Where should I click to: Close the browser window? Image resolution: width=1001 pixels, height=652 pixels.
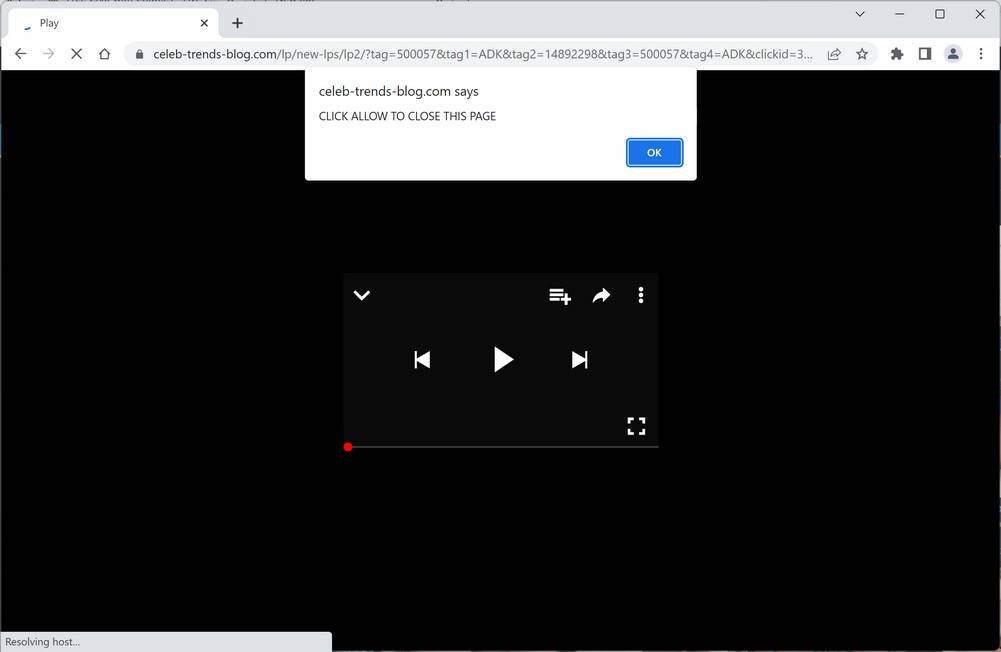tap(980, 14)
